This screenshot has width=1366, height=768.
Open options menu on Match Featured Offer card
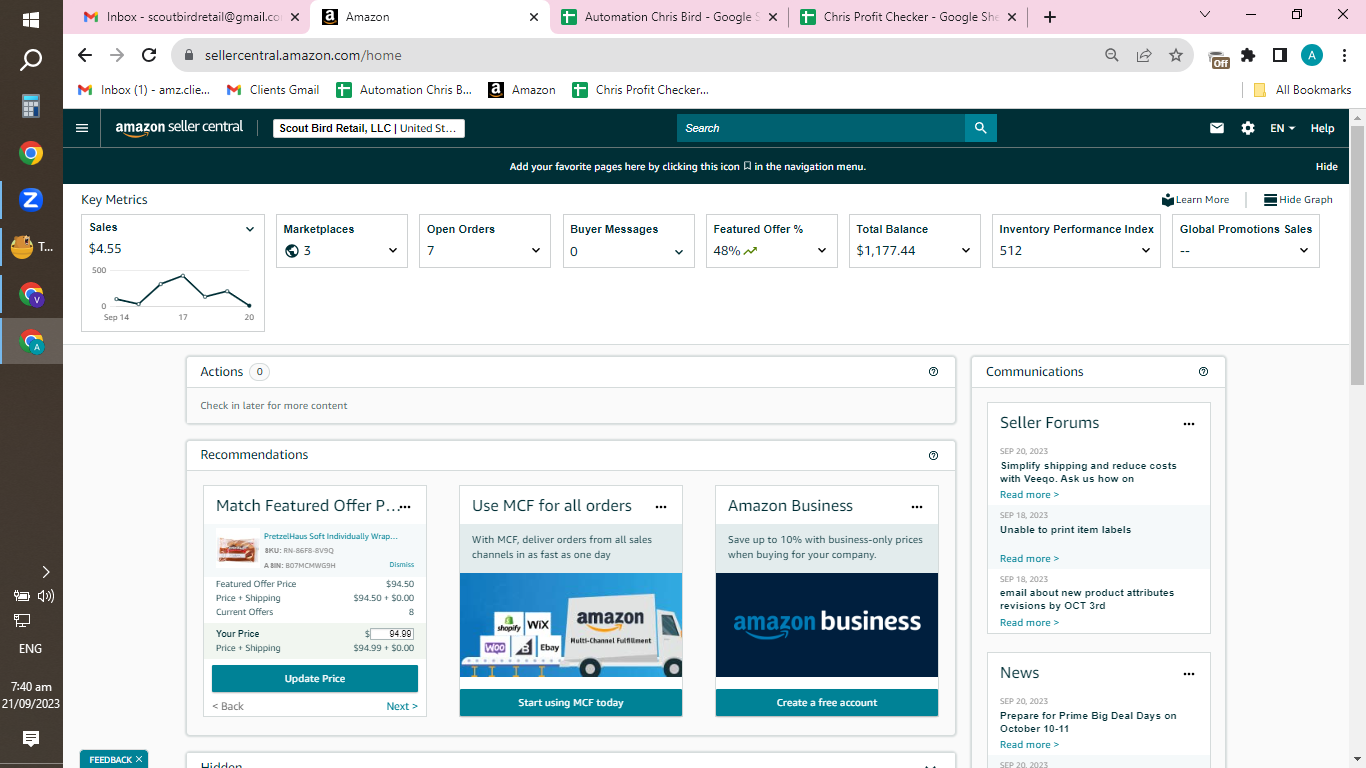pyautogui.click(x=405, y=507)
